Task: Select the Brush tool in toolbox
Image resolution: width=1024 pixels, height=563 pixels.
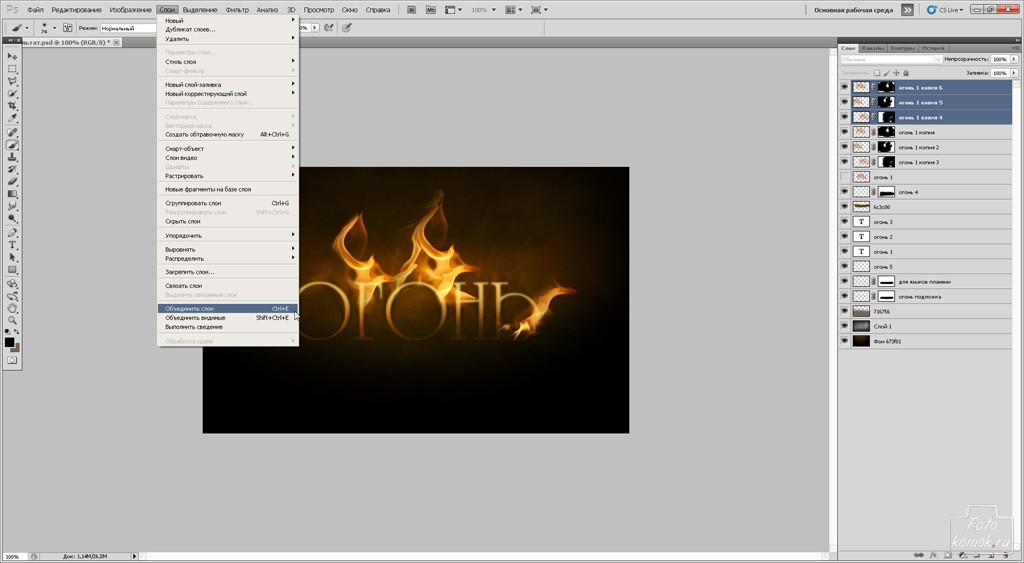Action: click(12, 145)
